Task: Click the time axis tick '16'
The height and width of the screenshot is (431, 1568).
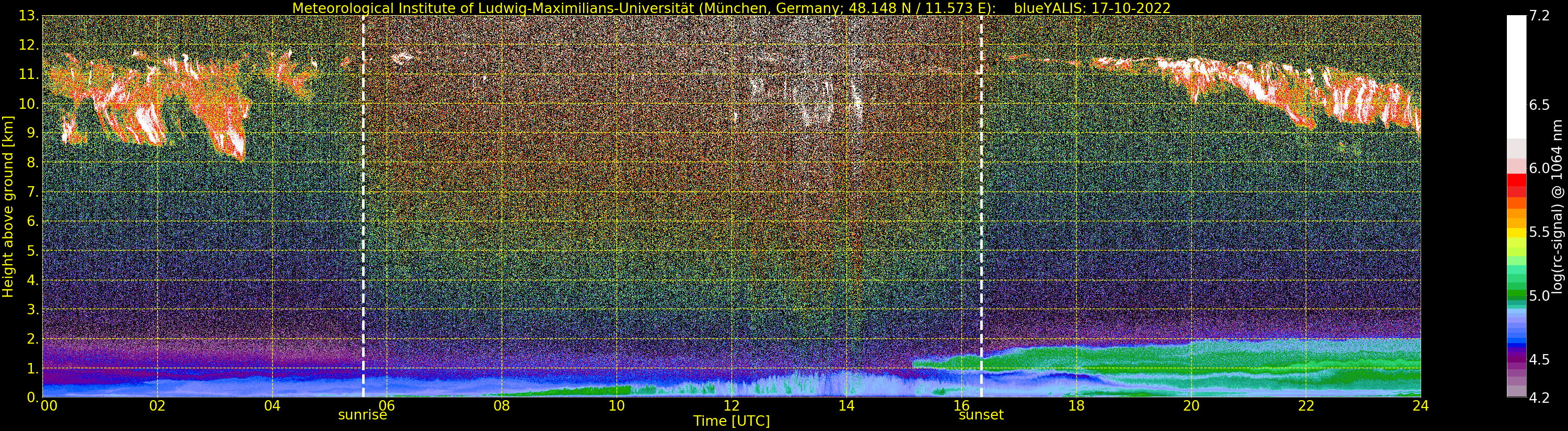Action: [961, 405]
